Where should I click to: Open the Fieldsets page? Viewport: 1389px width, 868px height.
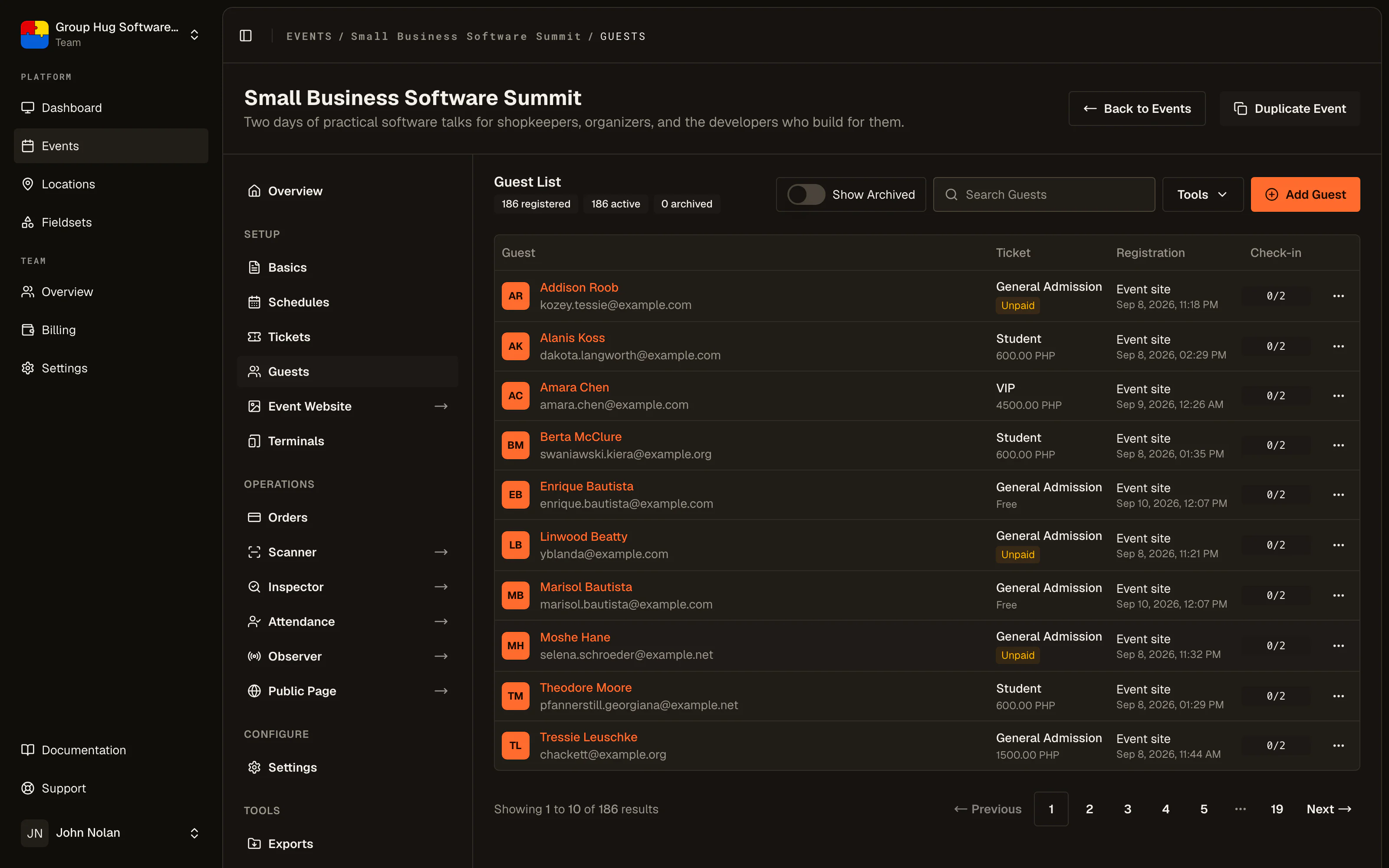[x=111, y=222]
